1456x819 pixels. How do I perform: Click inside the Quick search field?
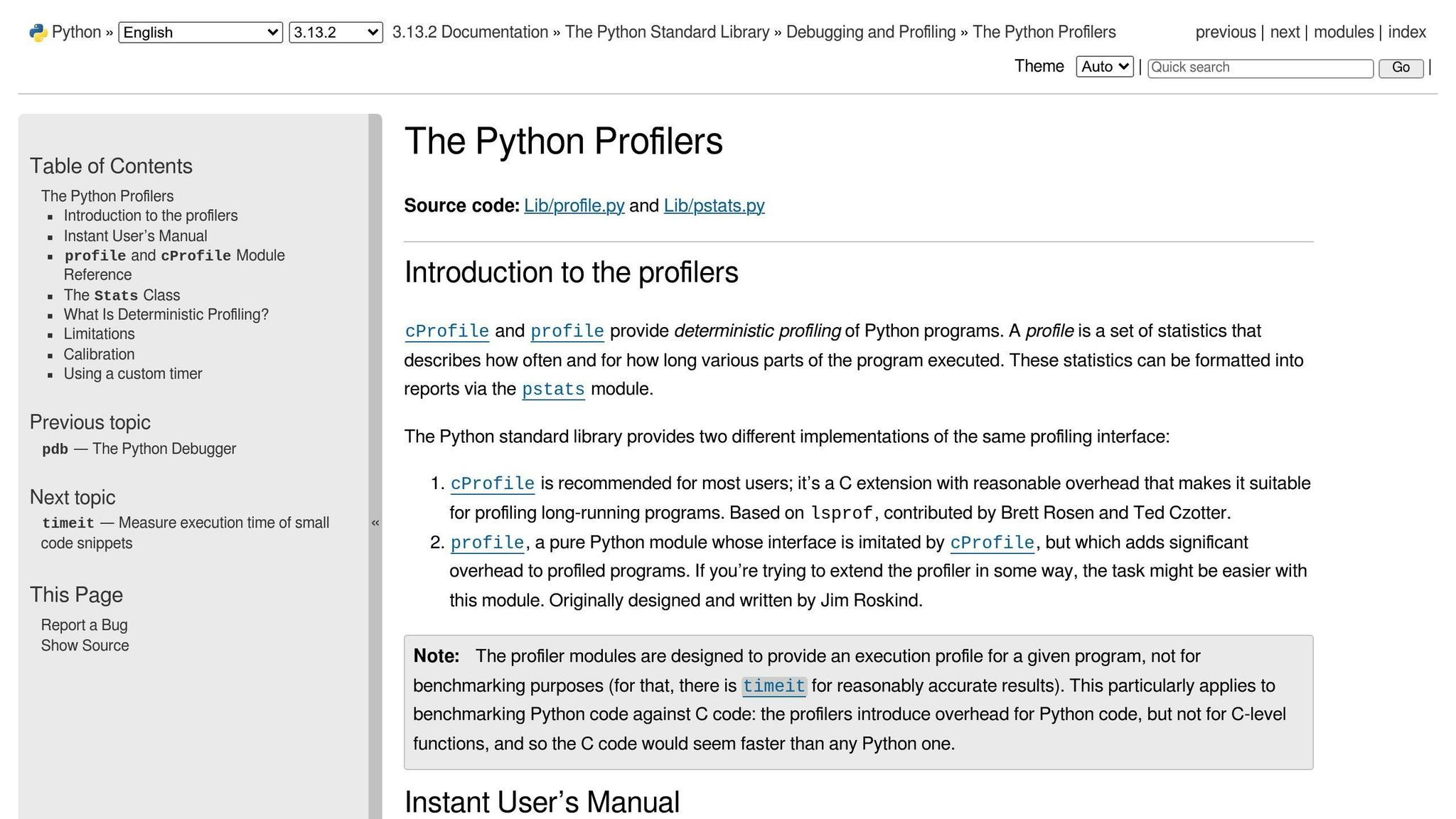click(1260, 68)
